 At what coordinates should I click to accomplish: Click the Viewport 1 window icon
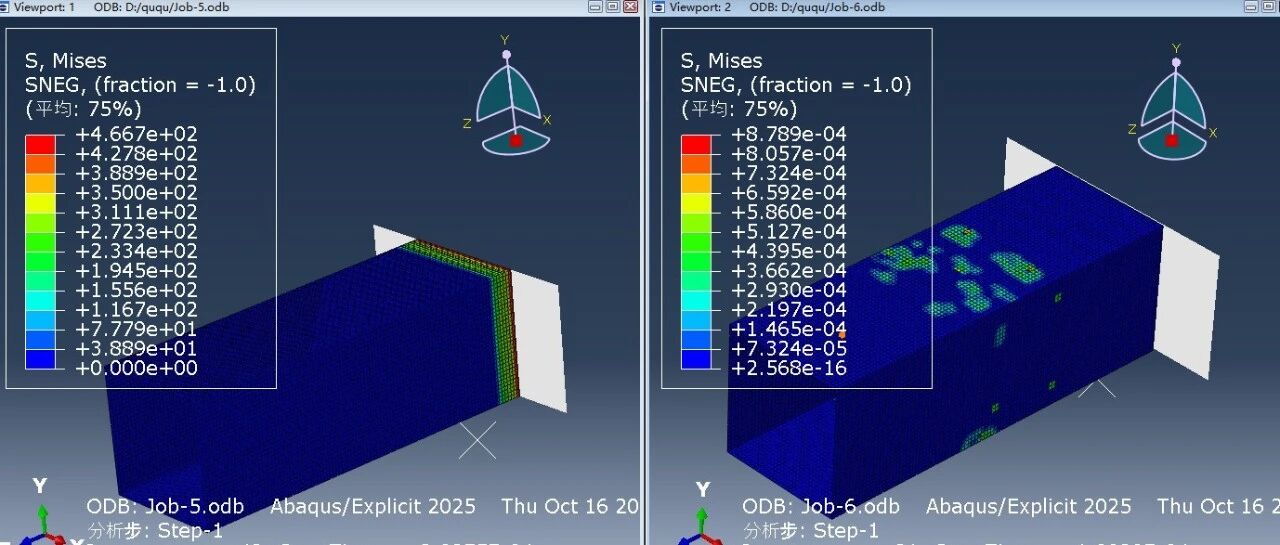(x=5, y=6)
